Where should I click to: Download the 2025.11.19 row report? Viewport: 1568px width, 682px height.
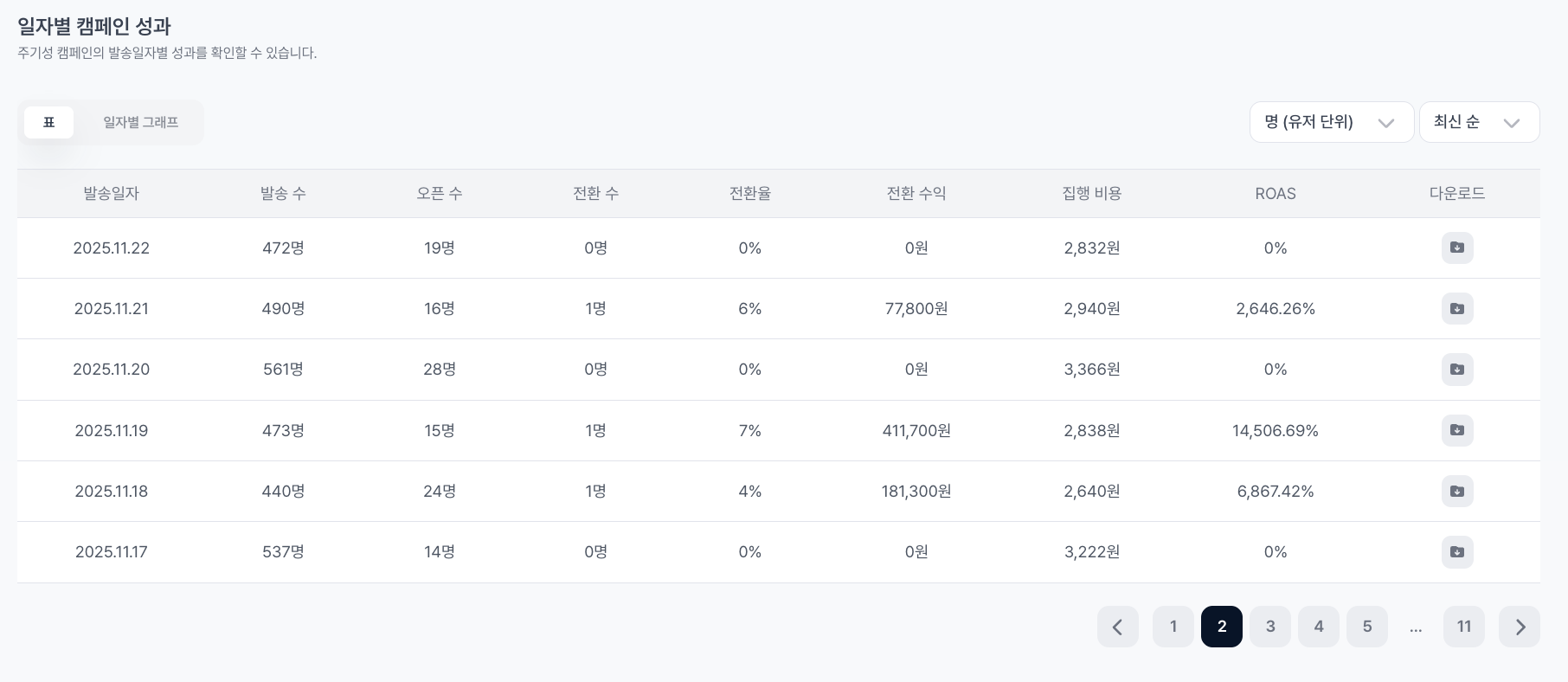(1457, 430)
